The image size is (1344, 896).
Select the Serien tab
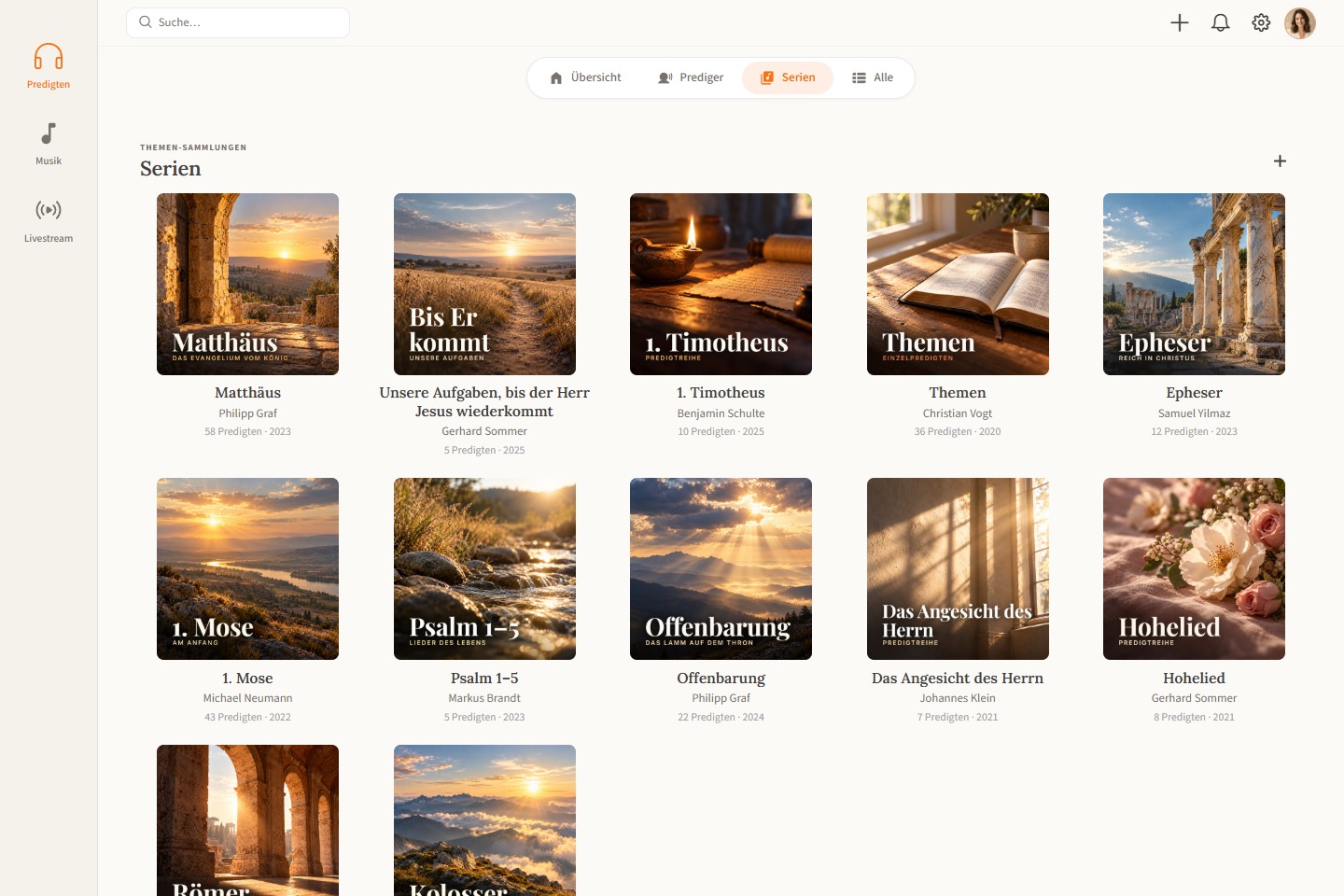point(788,77)
